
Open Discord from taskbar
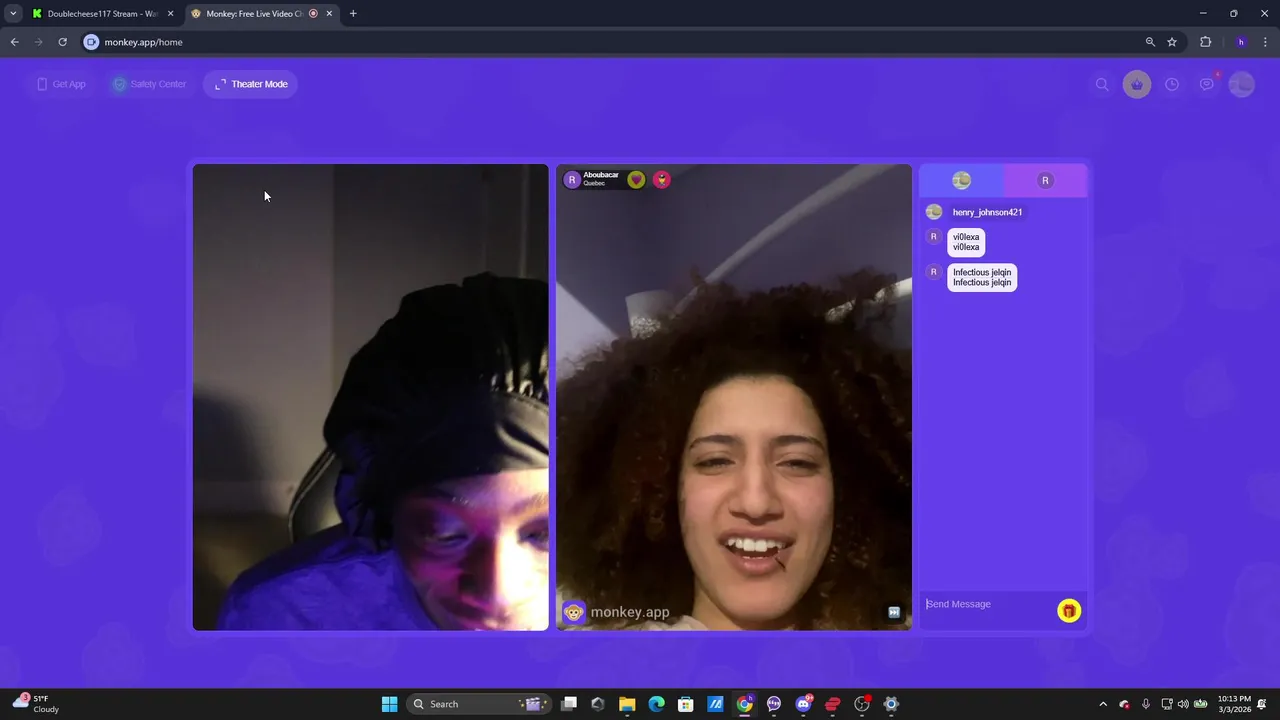click(803, 704)
